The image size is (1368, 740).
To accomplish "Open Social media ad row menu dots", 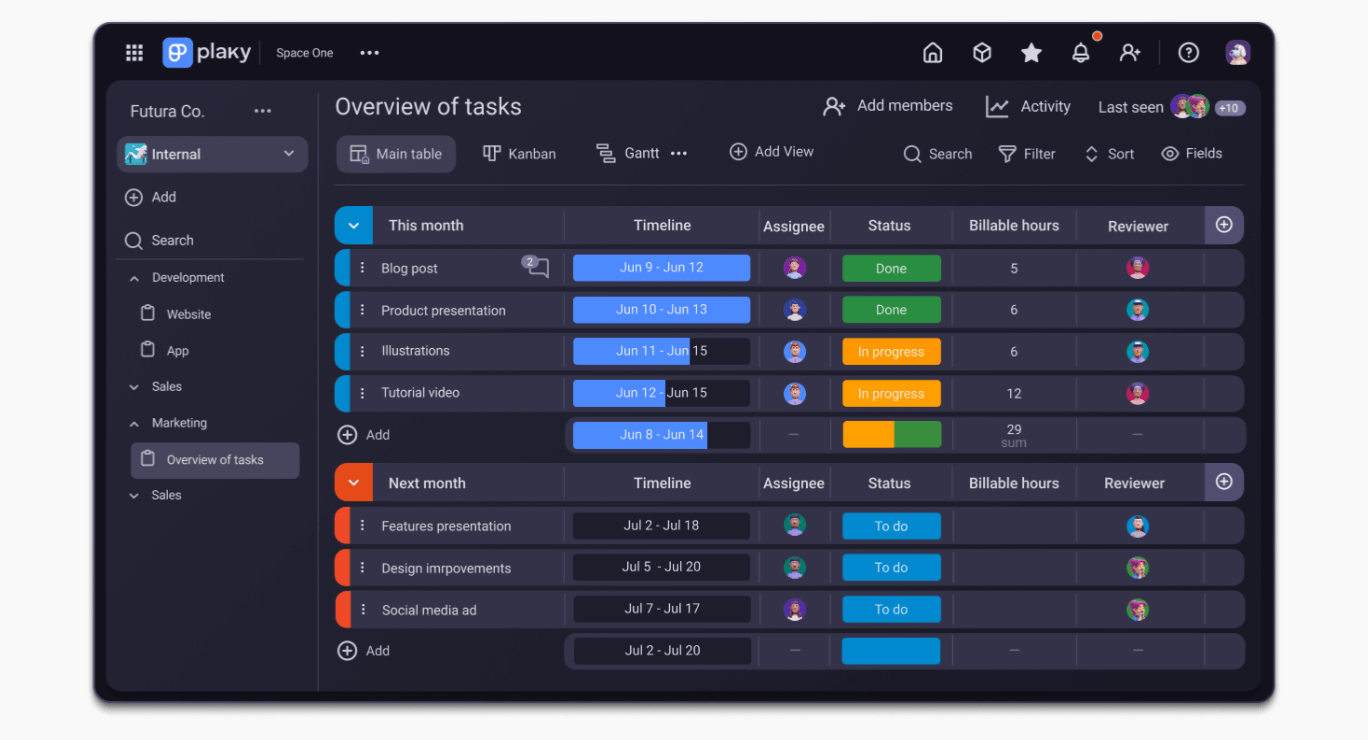I will pos(362,610).
